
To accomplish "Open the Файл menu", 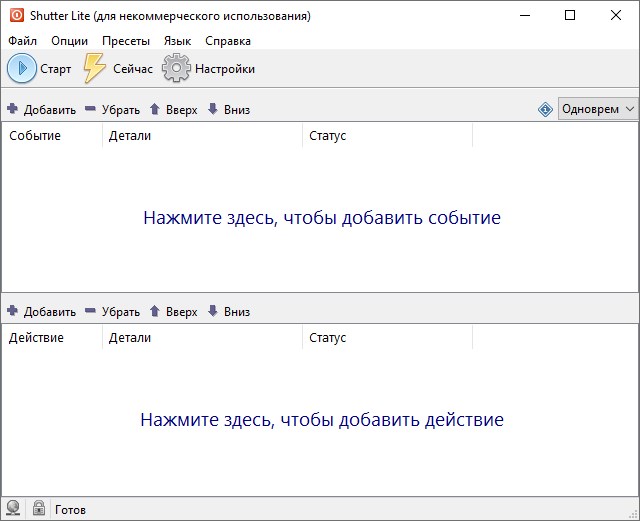I will click(22, 41).
